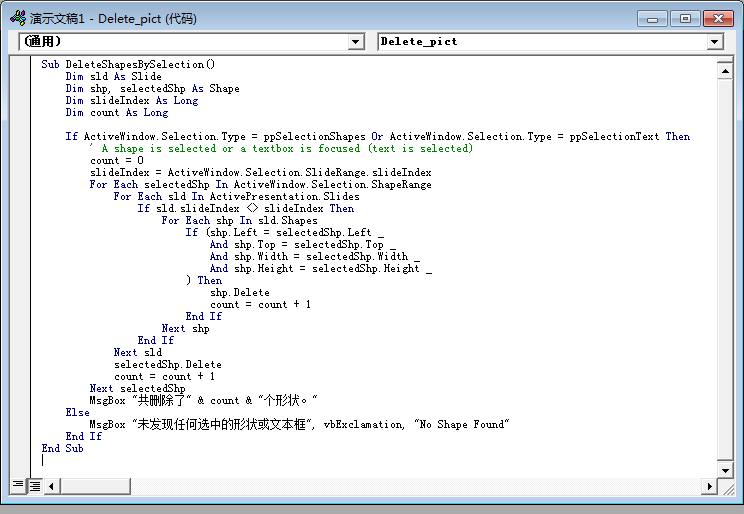
Task: Click the VBA code window title icon
Action: pos(18,18)
